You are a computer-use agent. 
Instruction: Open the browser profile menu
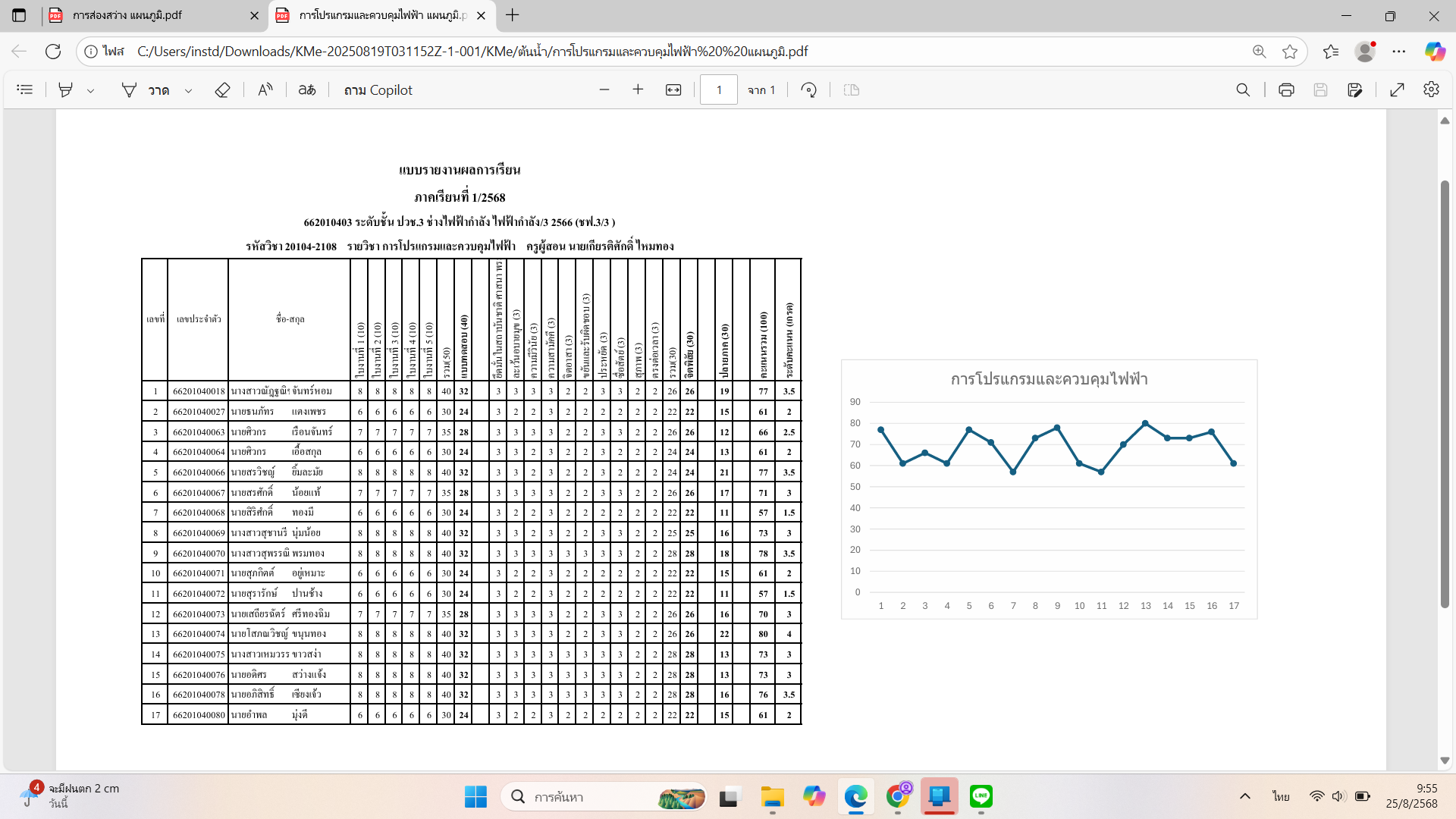1366,52
